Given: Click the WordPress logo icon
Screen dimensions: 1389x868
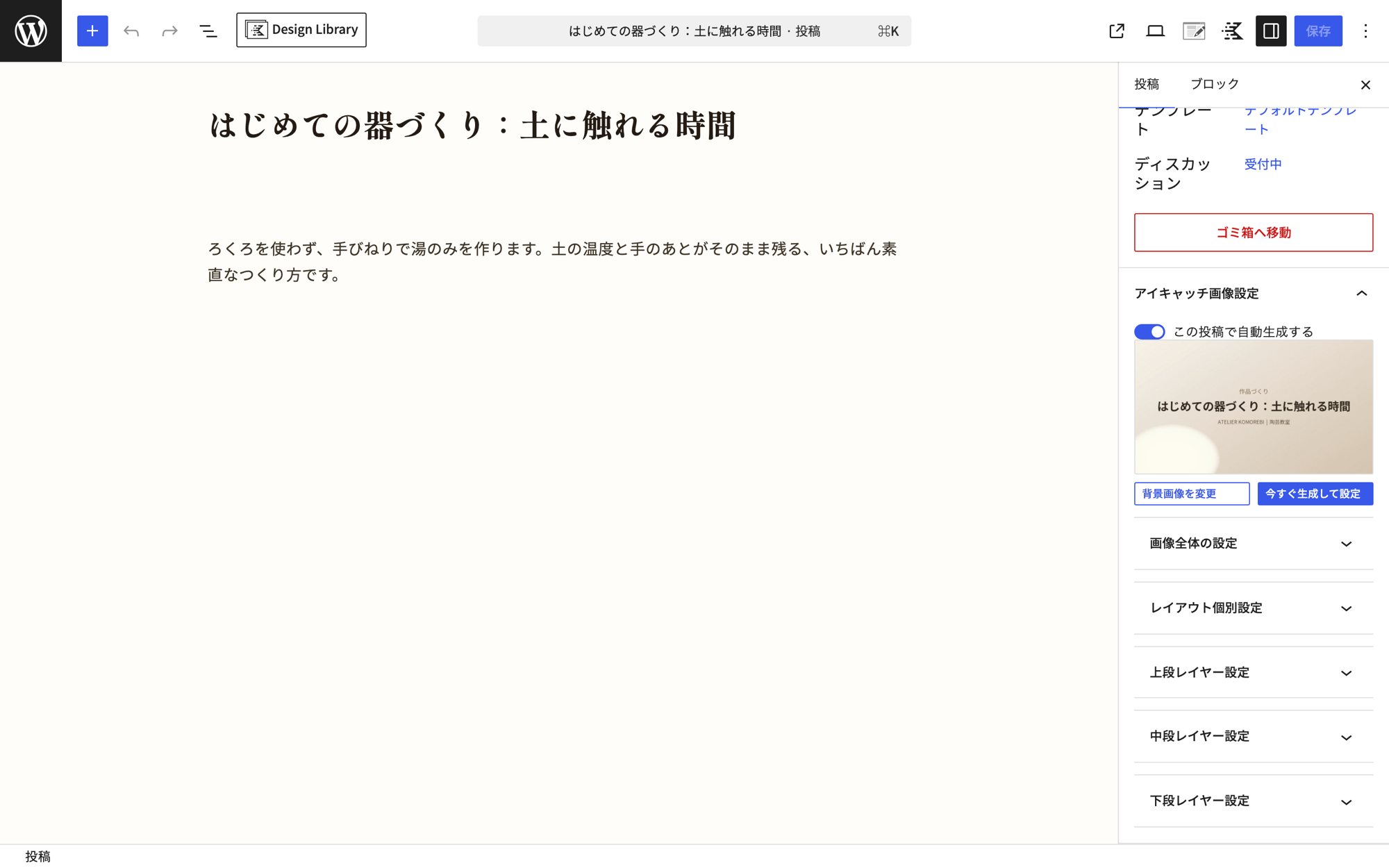Looking at the screenshot, I should click(31, 31).
